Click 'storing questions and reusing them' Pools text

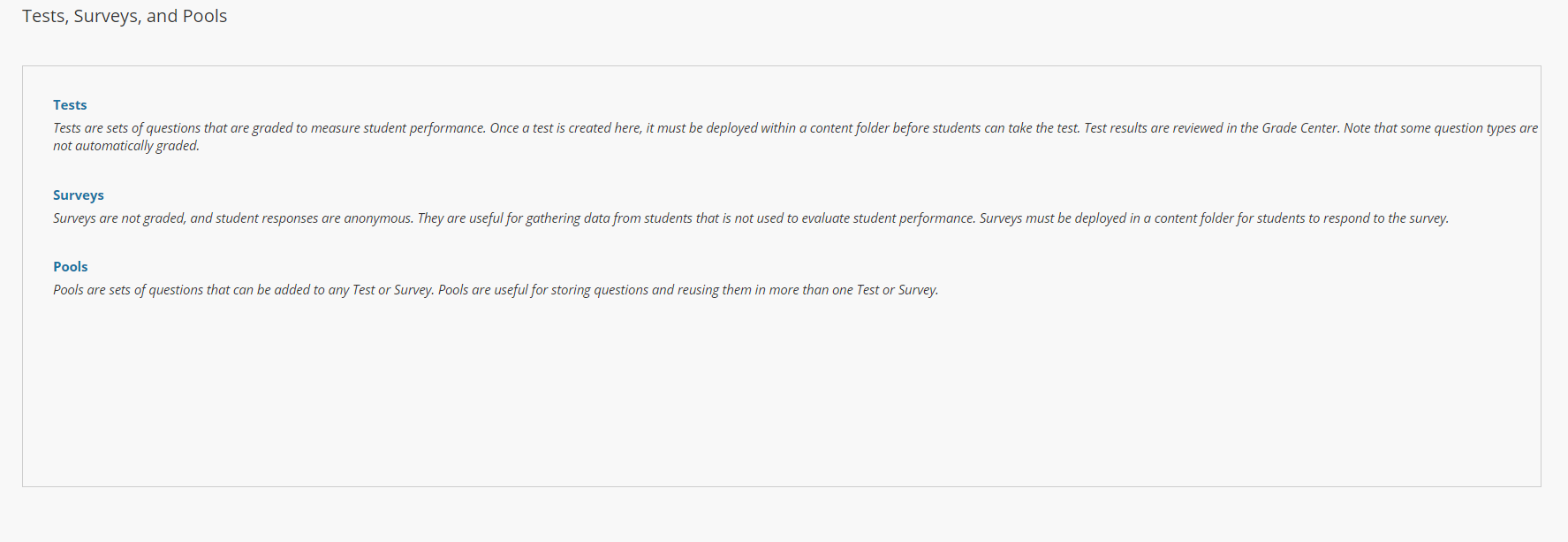pos(651,290)
